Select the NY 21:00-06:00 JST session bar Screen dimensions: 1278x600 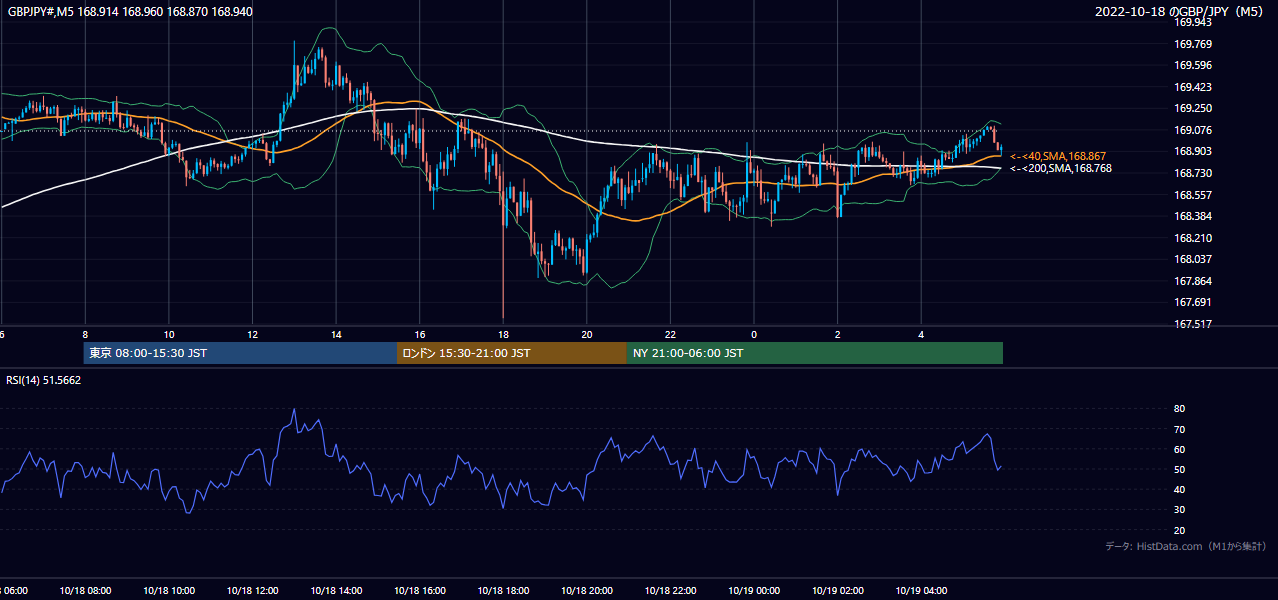pyautogui.click(x=815, y=353)
